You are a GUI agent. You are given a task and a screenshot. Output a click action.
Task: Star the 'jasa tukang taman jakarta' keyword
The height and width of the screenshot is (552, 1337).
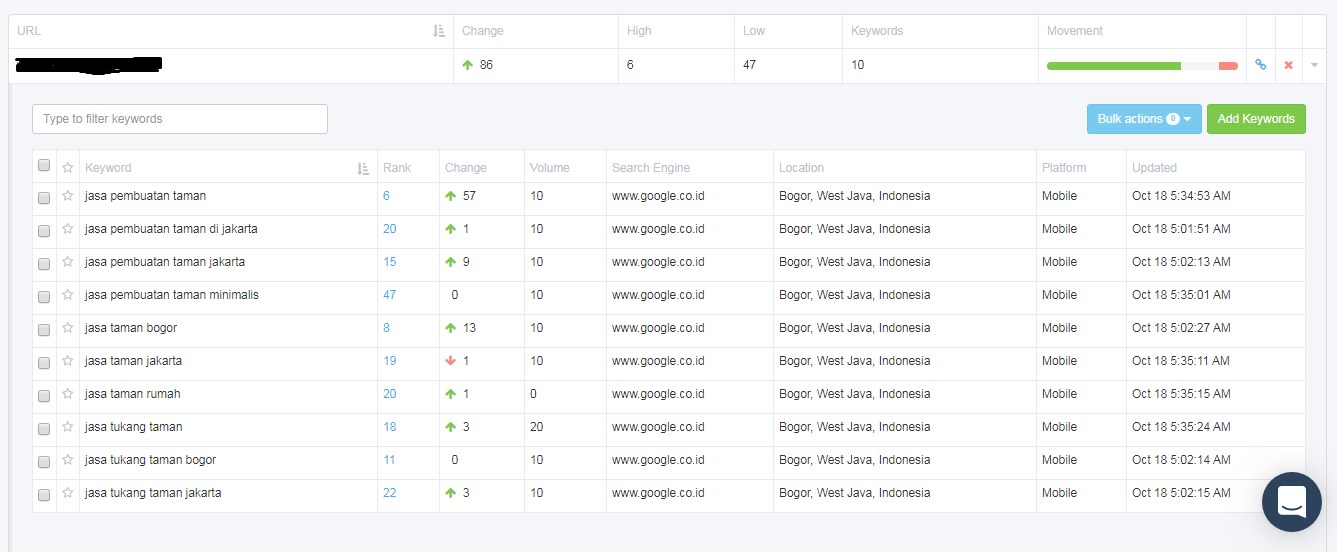point(67,493)
